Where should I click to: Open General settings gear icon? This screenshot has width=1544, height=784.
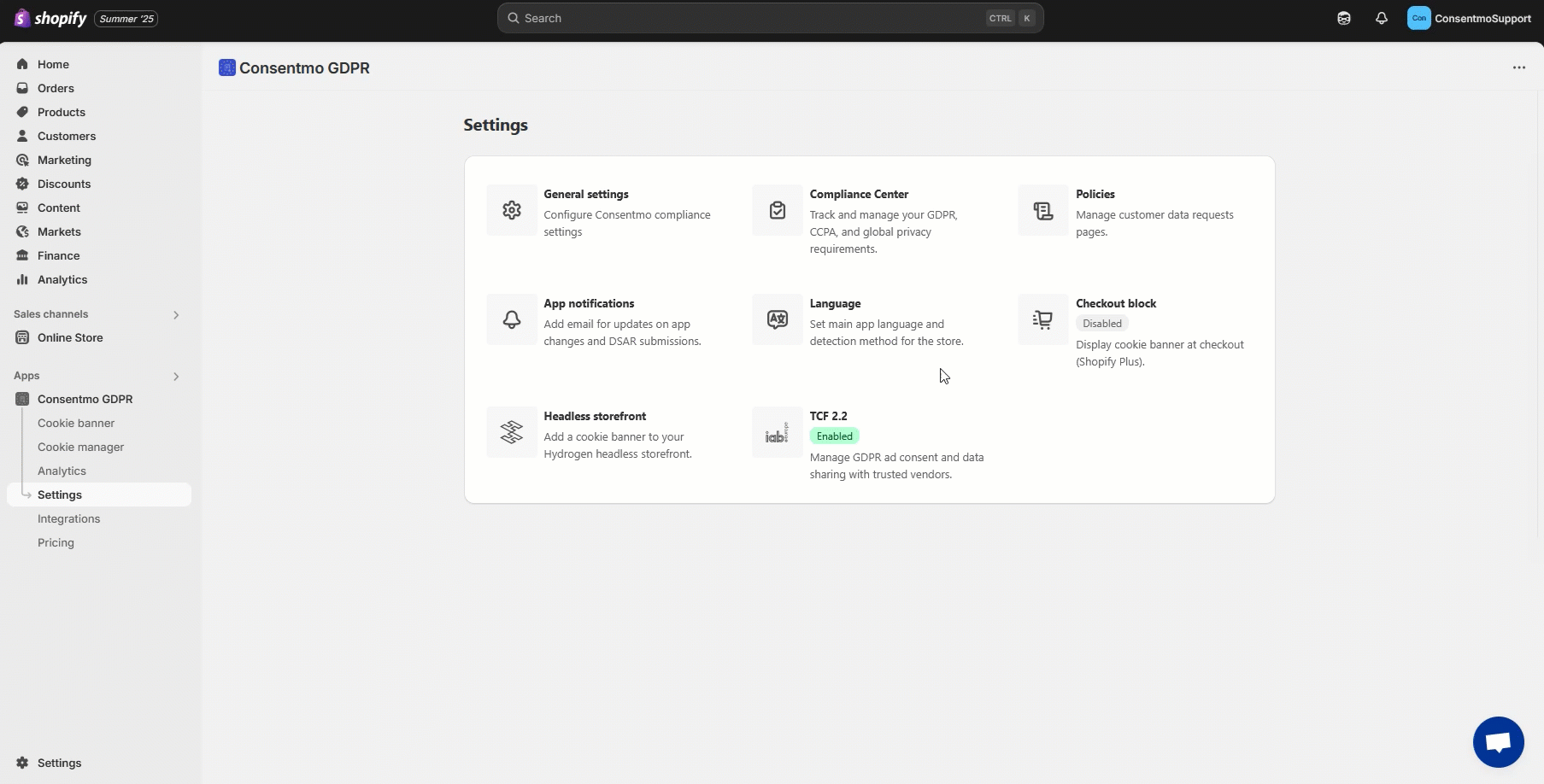(512, 210)
